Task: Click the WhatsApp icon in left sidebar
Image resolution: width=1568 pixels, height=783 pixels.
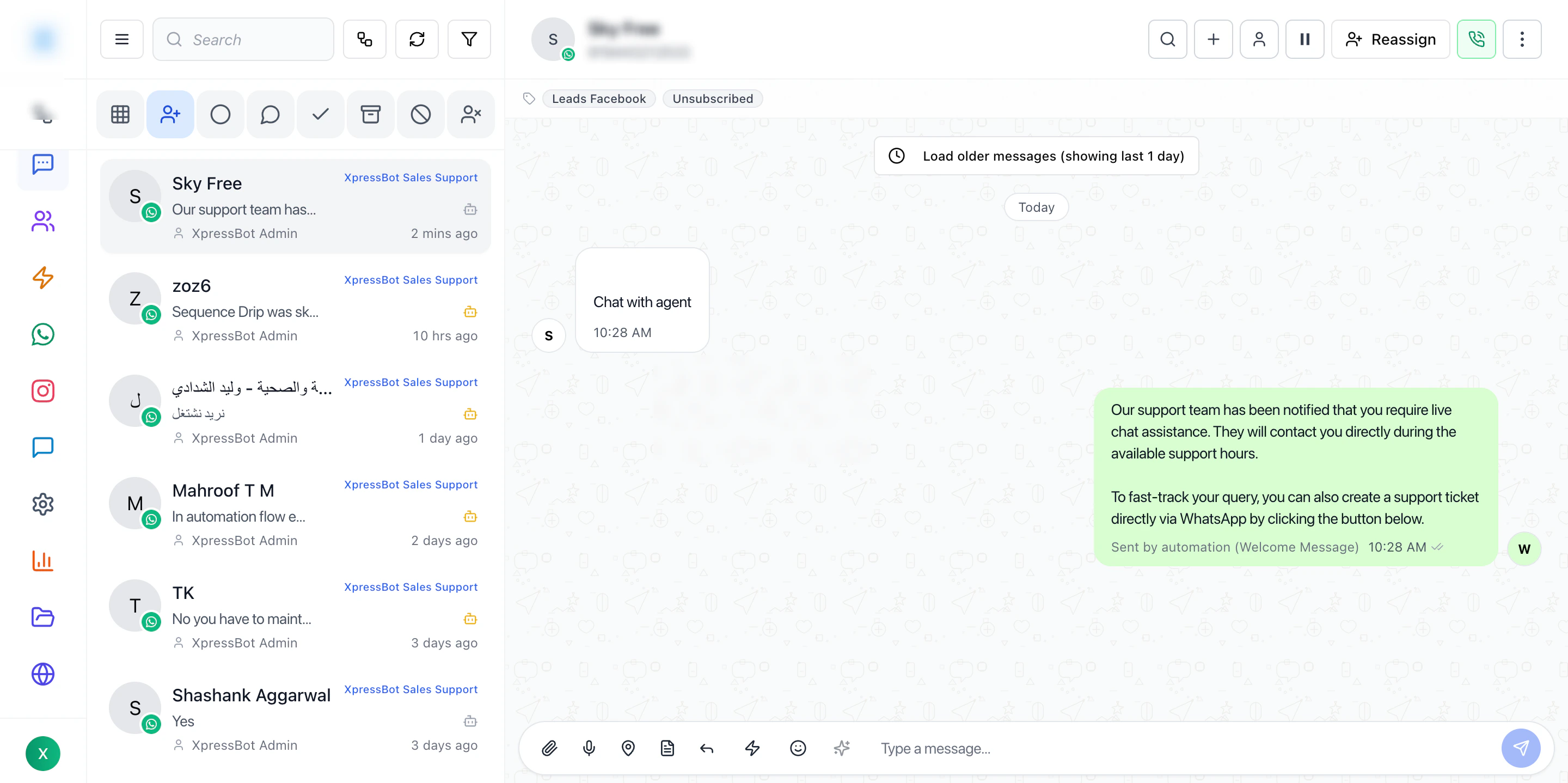Action: click(42, 334)
